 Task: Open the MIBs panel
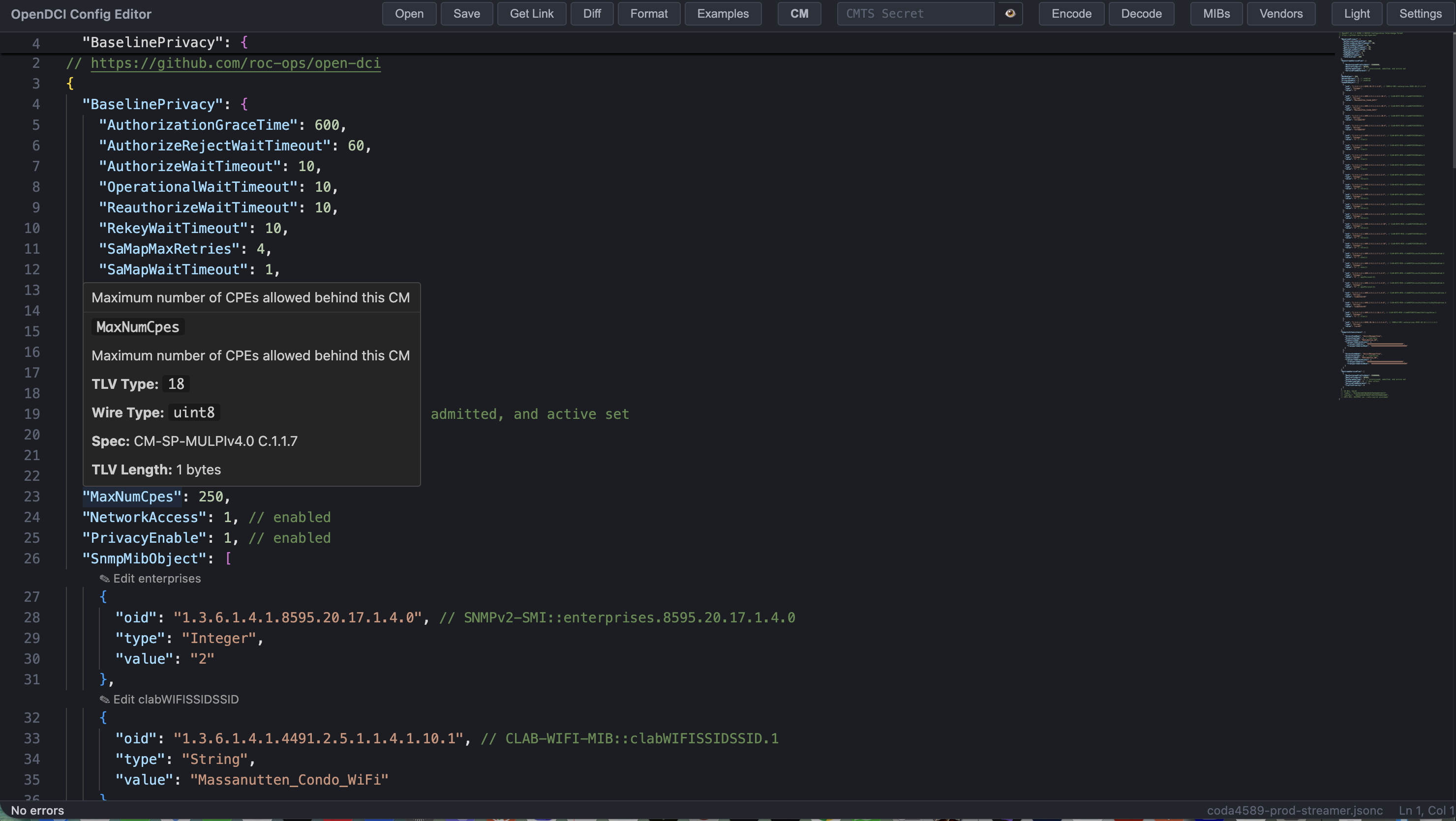tap(1216, 14)
